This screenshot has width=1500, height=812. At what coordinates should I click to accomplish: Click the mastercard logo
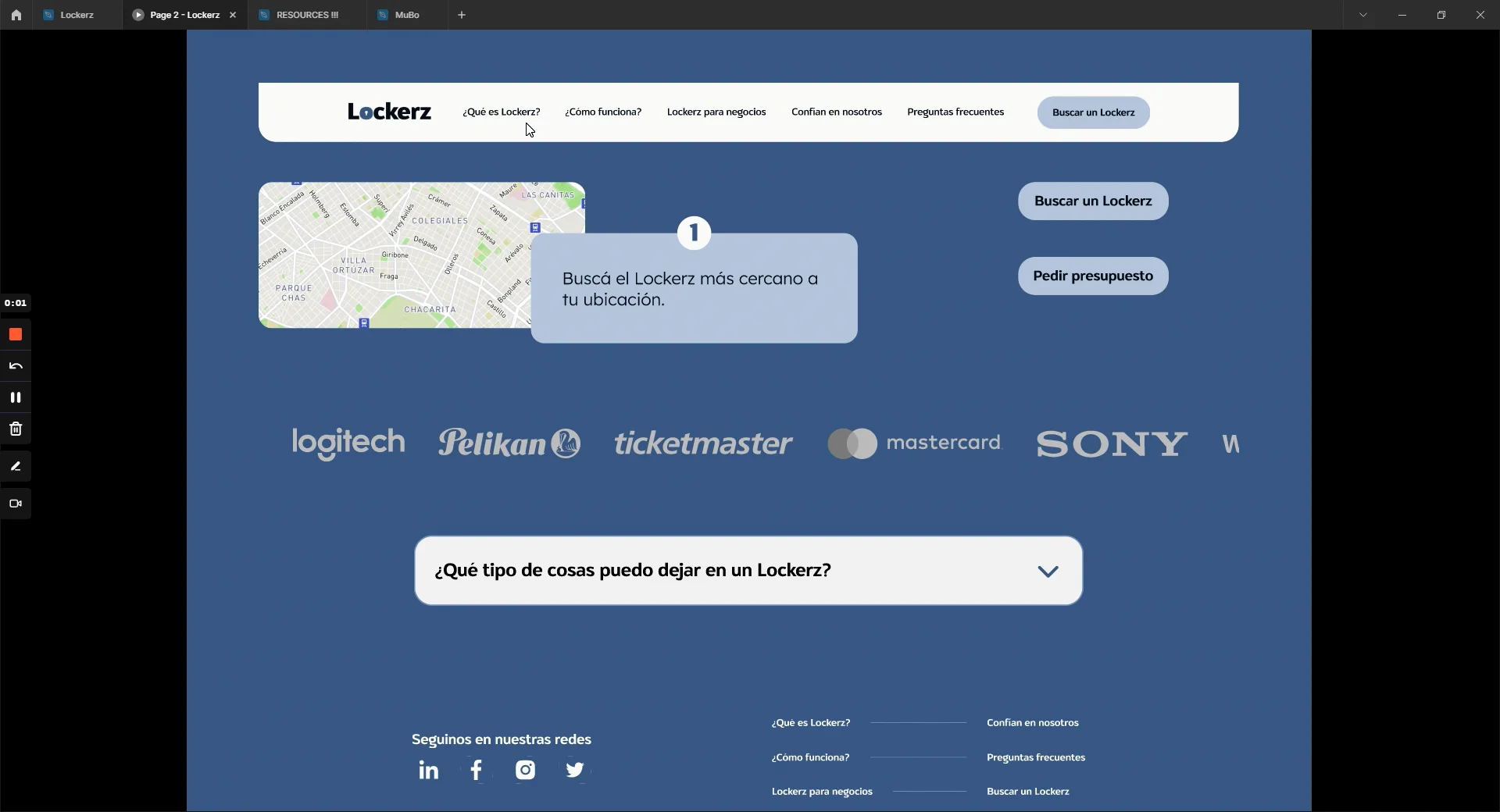[915, 443]
